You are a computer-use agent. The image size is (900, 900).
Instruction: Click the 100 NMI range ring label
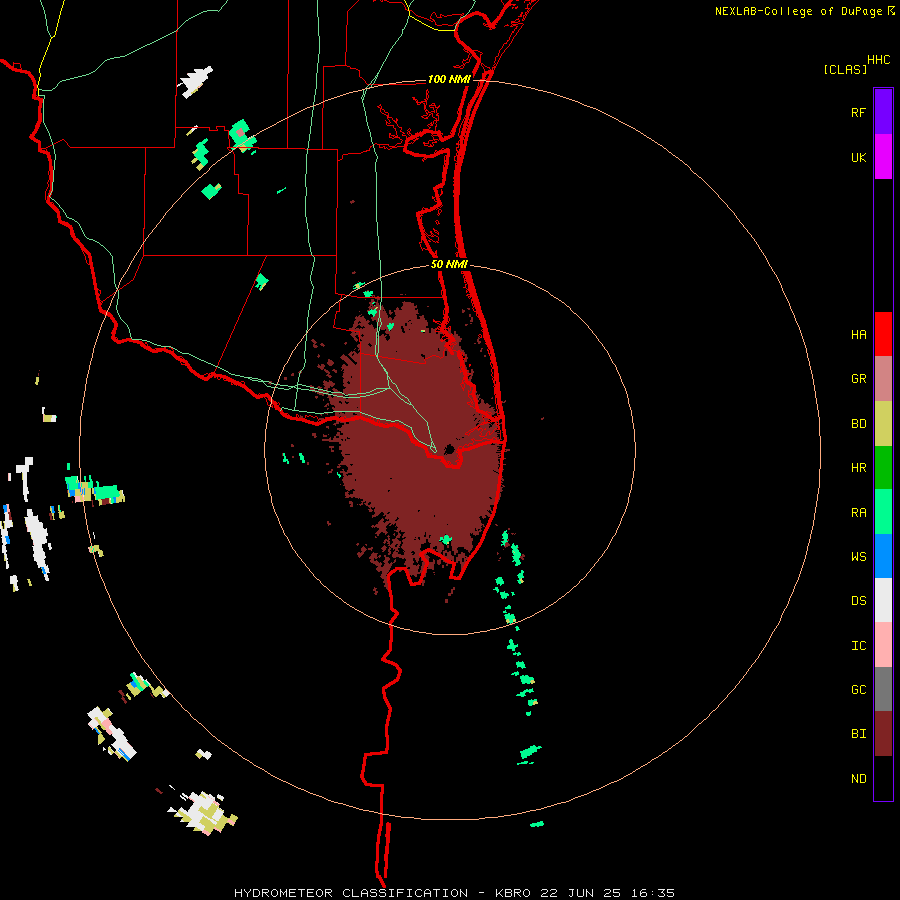pyautogui.click(x=449, y=79)
